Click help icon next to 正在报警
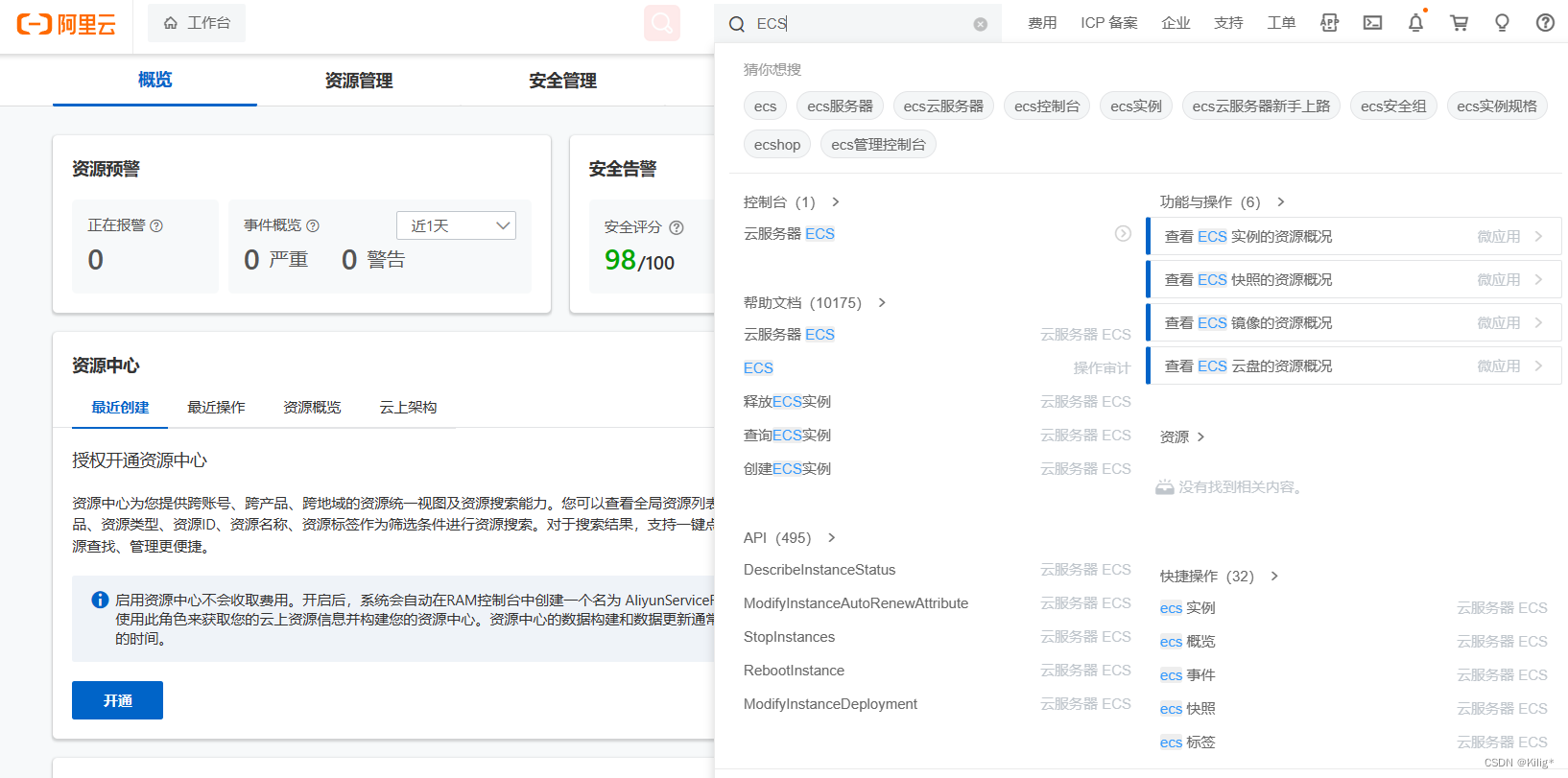 pos(156,226)
